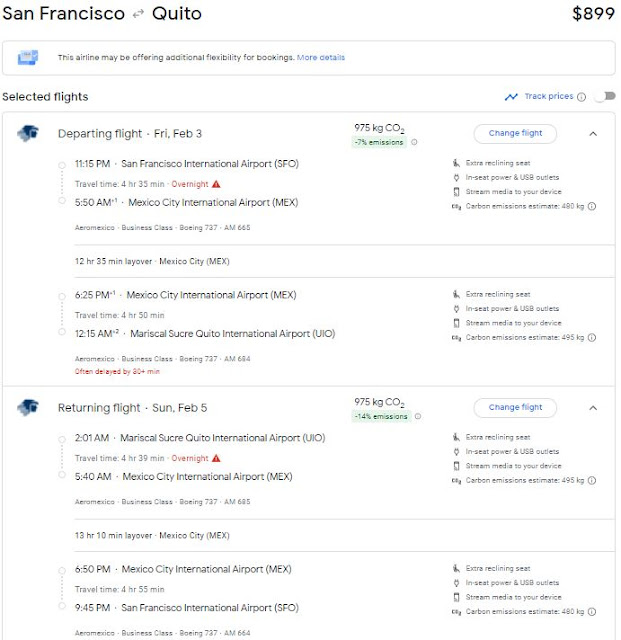Click Change flight for the departing flight
This screenshot has width=621, height=640.
pos(515,133)
